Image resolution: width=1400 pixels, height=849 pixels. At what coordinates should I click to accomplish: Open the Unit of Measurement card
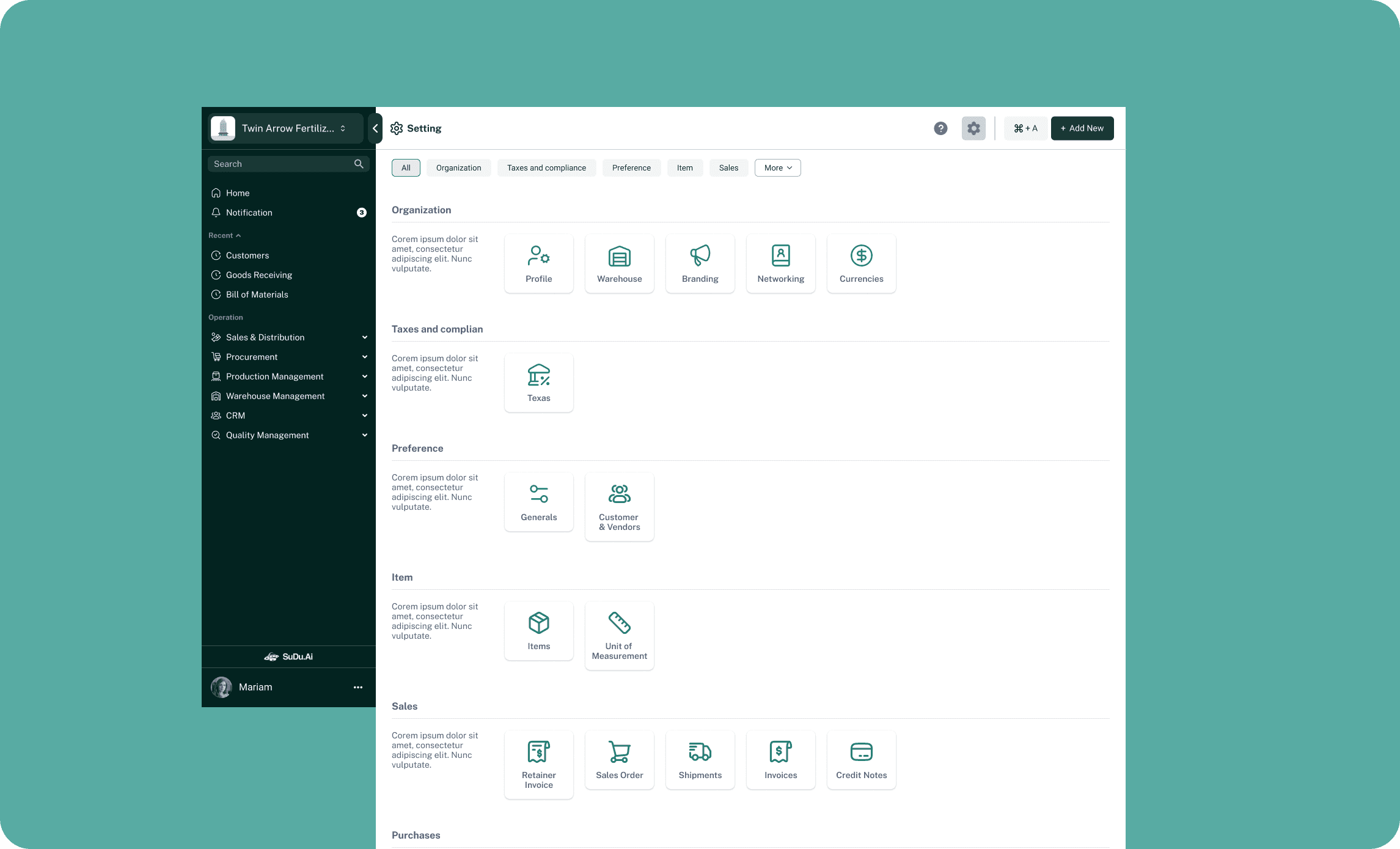point(619,636)
